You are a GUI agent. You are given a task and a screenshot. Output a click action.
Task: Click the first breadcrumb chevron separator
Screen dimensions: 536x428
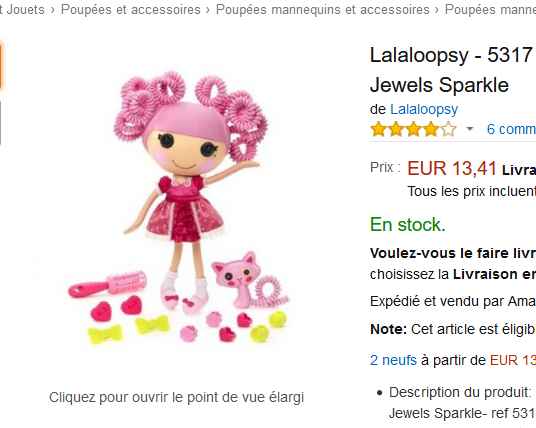coord(53,10)
